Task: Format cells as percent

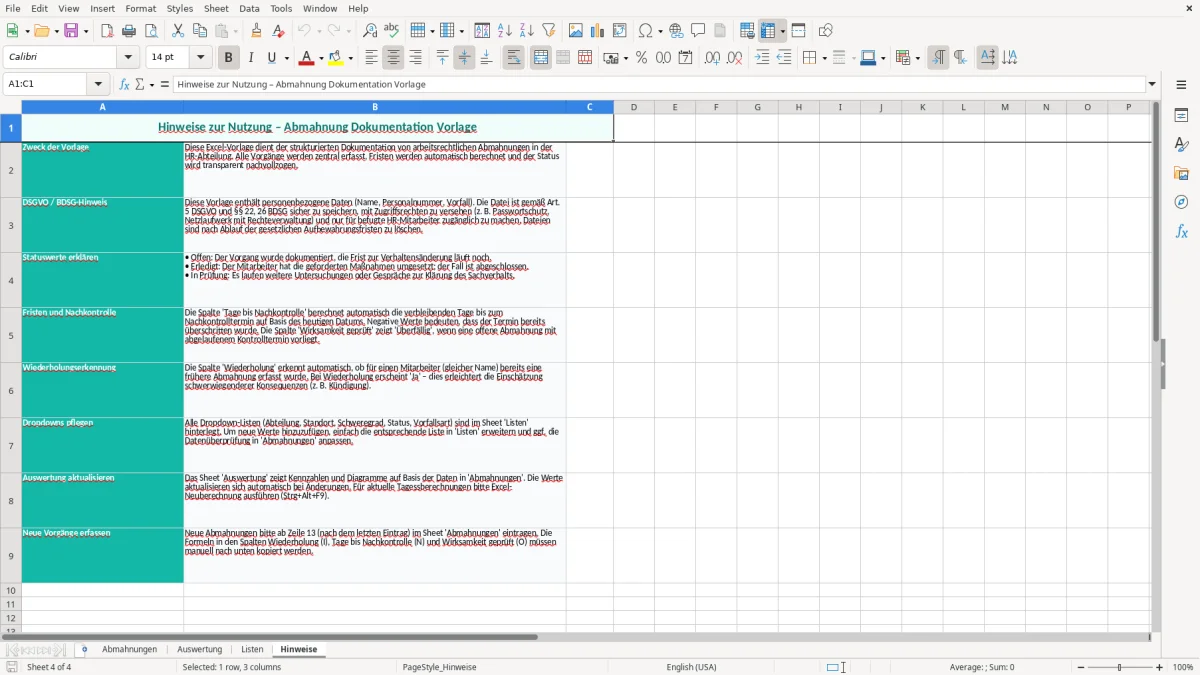Action: pos(642,58)
